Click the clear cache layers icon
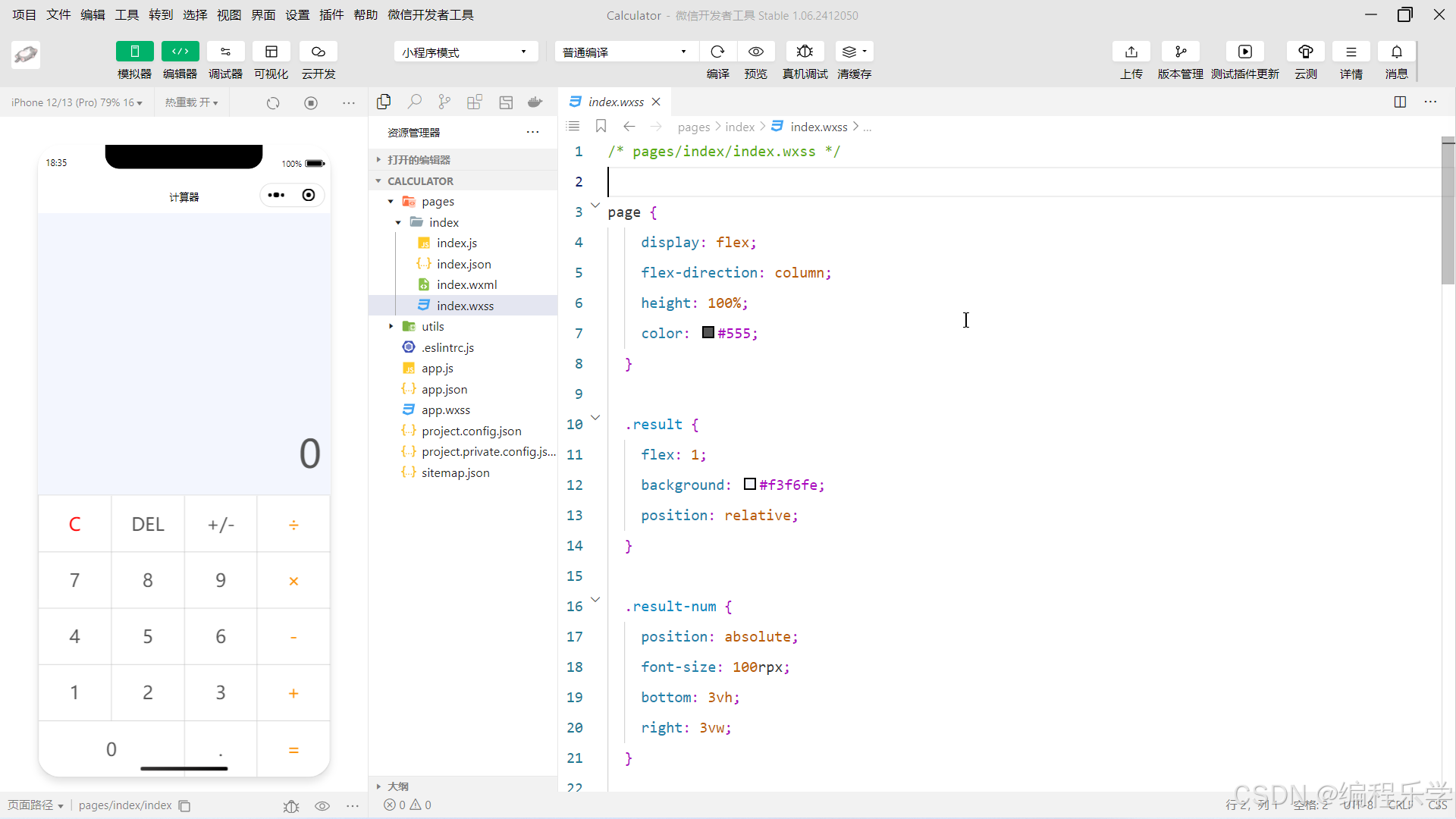This screenshot has height=819, width=1456. (x=850, y=52)
